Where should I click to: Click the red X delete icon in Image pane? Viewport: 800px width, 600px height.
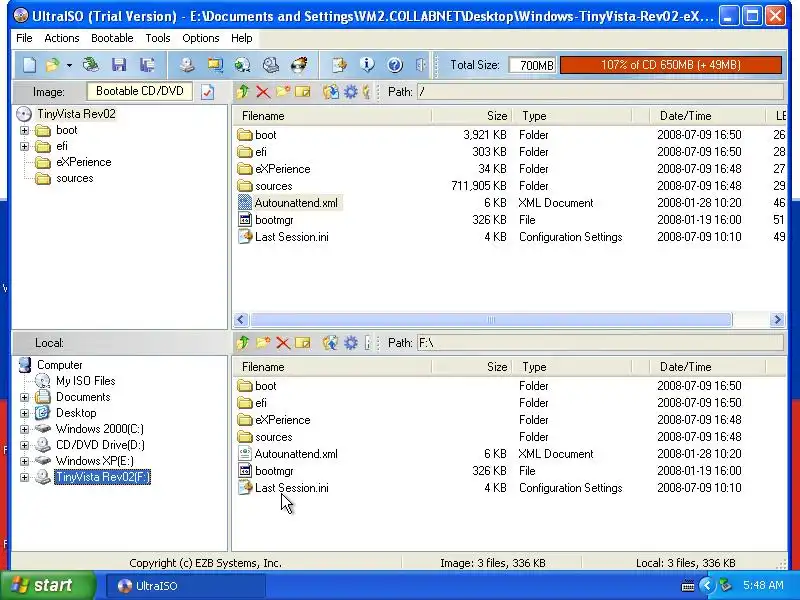tap(263, 92)
